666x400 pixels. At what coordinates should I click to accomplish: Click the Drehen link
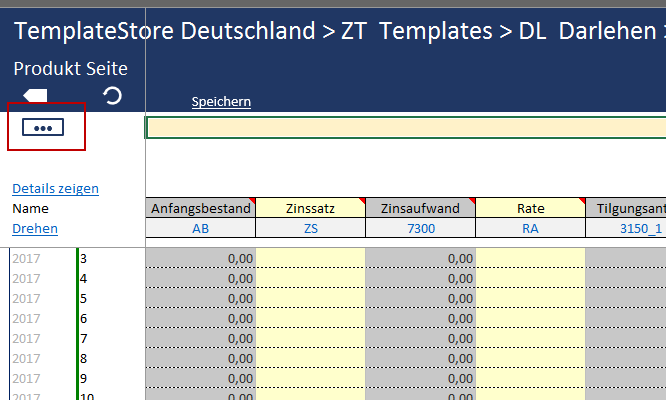(x=35, y=228)
